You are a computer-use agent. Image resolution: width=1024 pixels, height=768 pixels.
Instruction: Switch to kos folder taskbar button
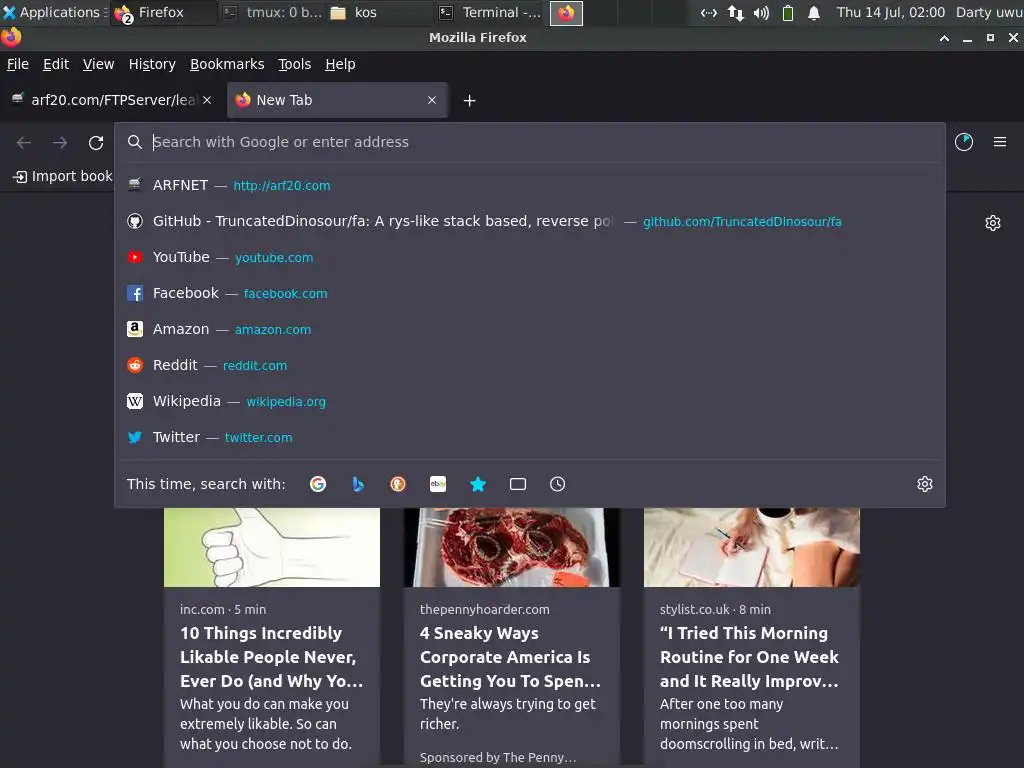[379, 12]
